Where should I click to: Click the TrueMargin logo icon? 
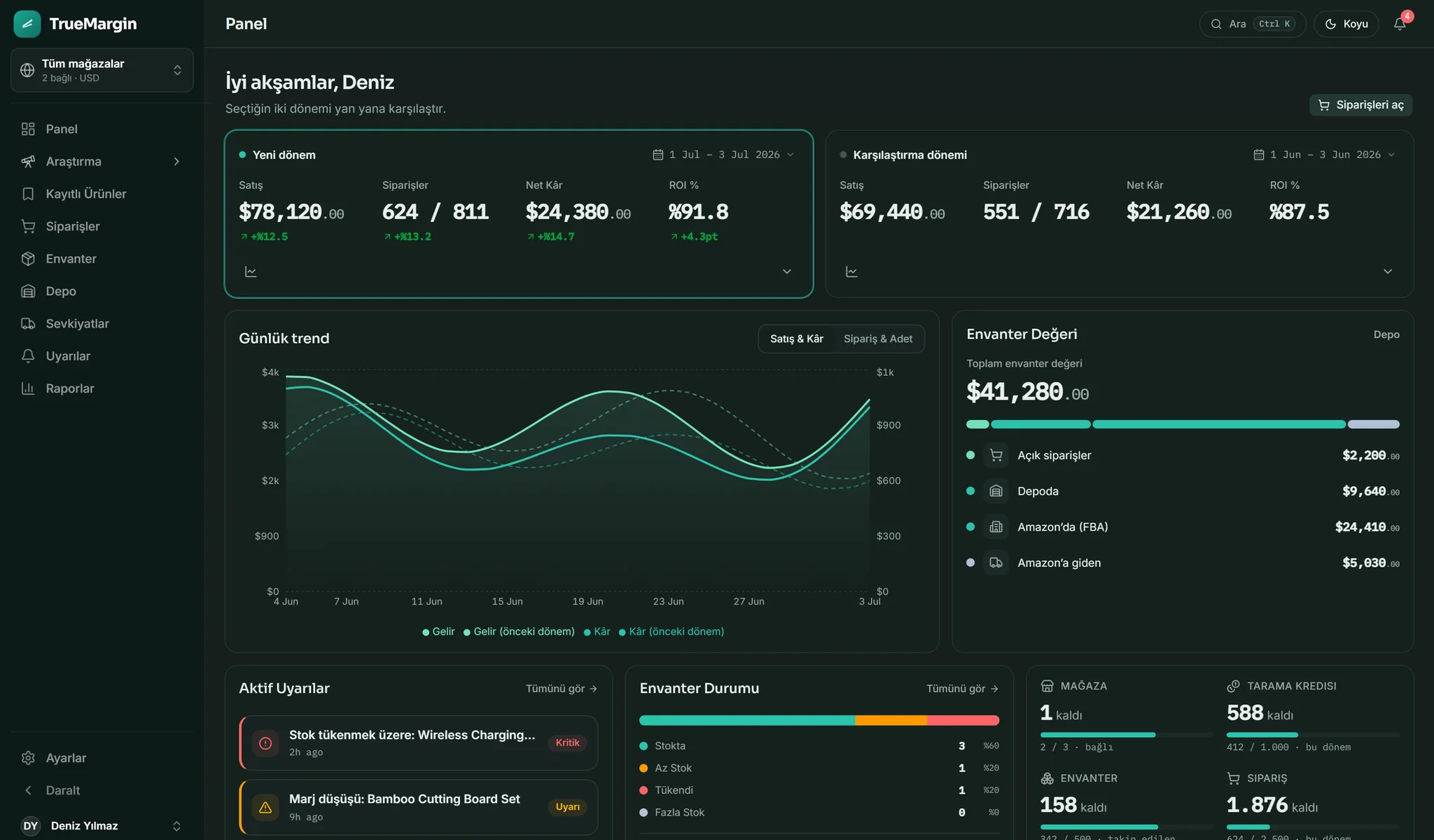point(27,24)
